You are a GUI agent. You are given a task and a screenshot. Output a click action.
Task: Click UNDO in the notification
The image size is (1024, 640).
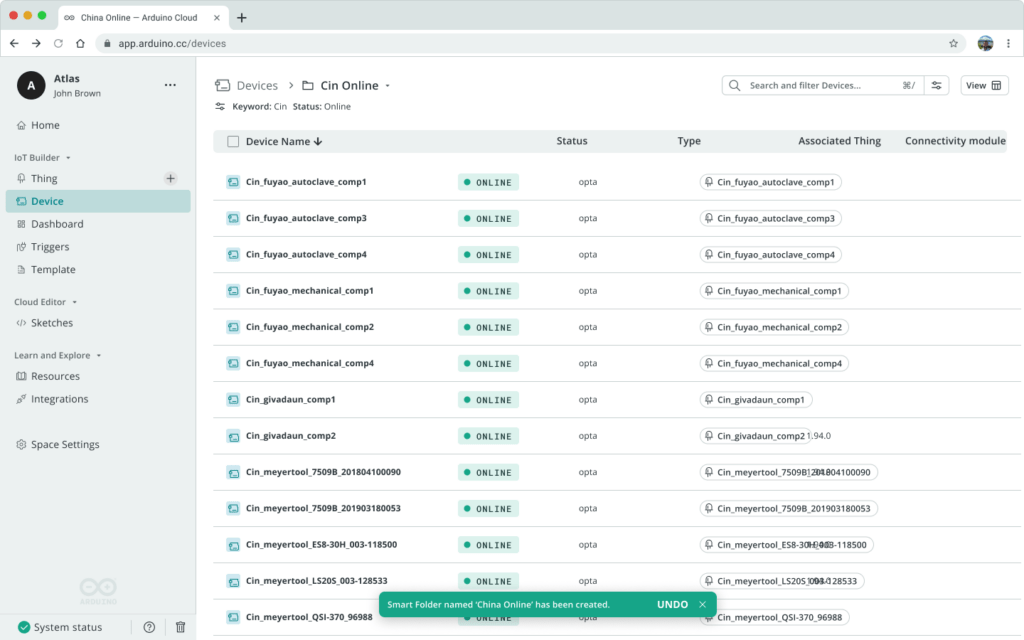pyautogui.click(x=672, y=605)
